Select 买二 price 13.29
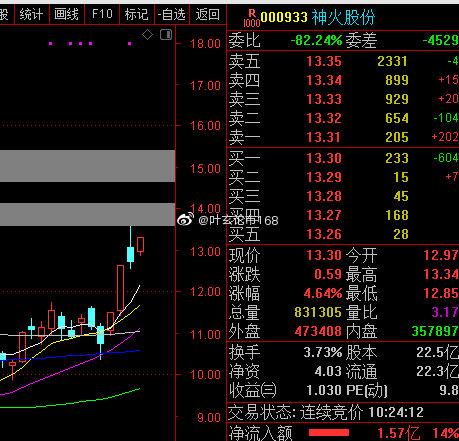 tap(324, 177)
